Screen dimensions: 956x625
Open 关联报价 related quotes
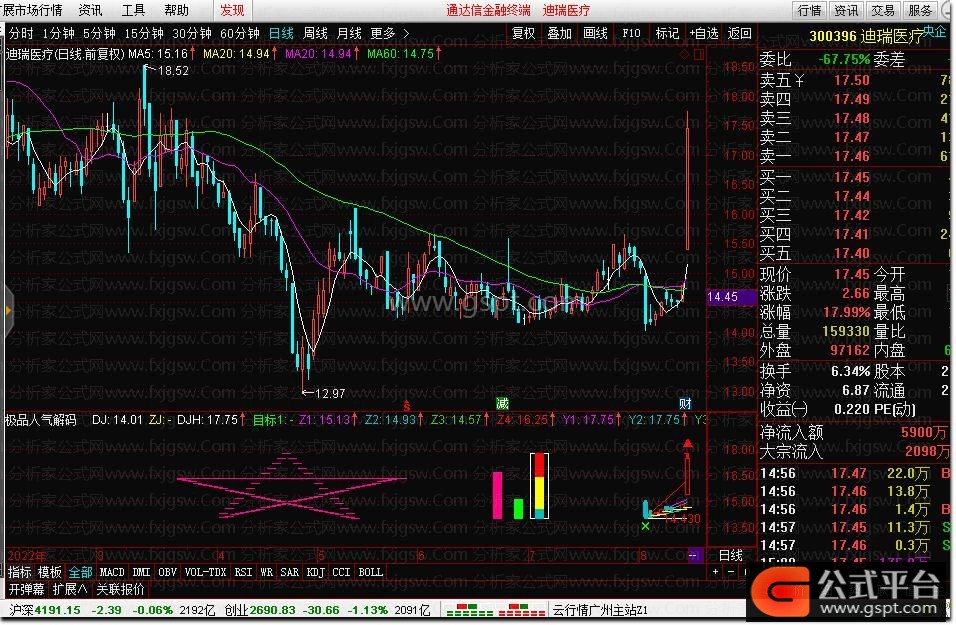[x=120, y=589]
